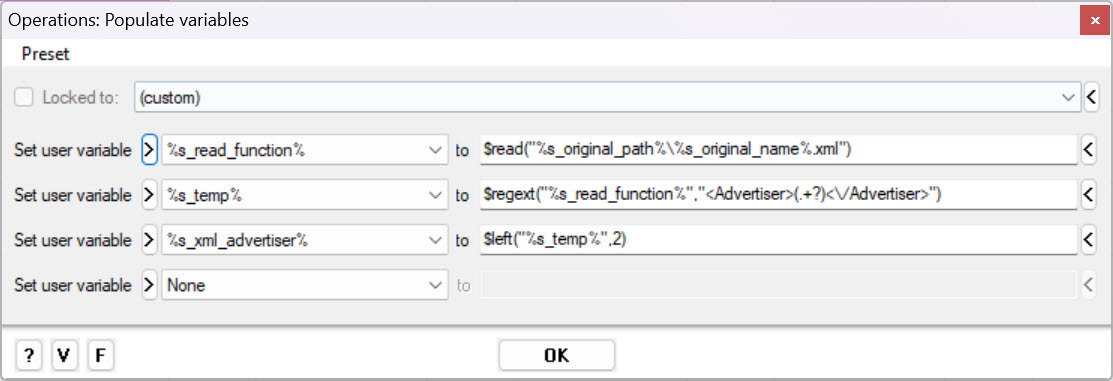Click into the $regext expression text field
1113x381 pixels.
pos(779,195)
